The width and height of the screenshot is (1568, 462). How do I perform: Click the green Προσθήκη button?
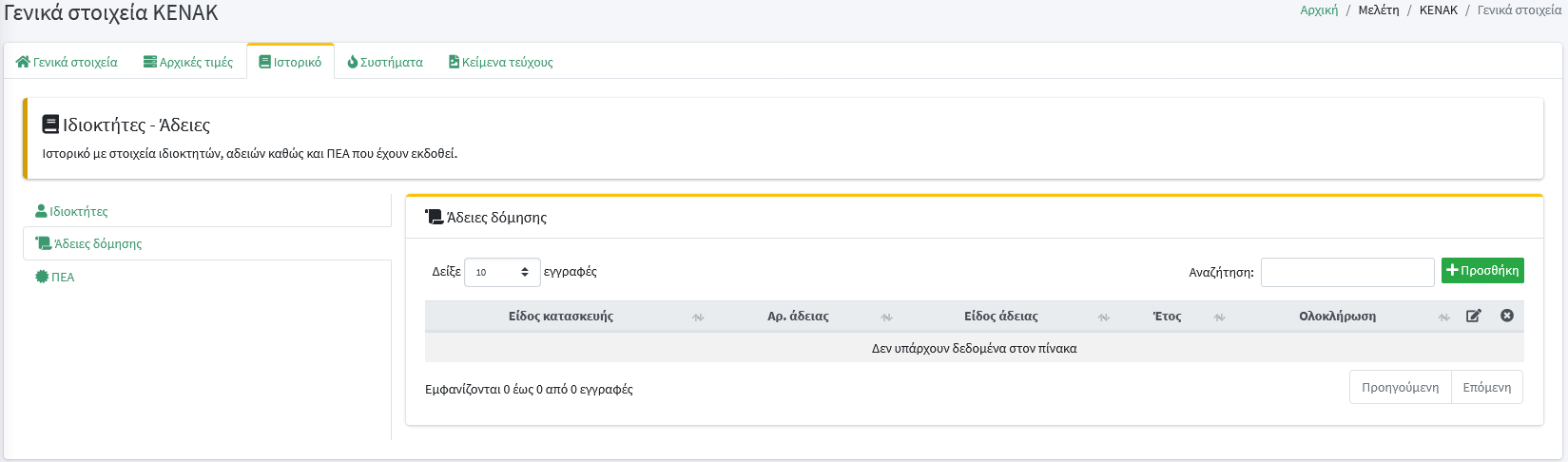point(1481,271)
